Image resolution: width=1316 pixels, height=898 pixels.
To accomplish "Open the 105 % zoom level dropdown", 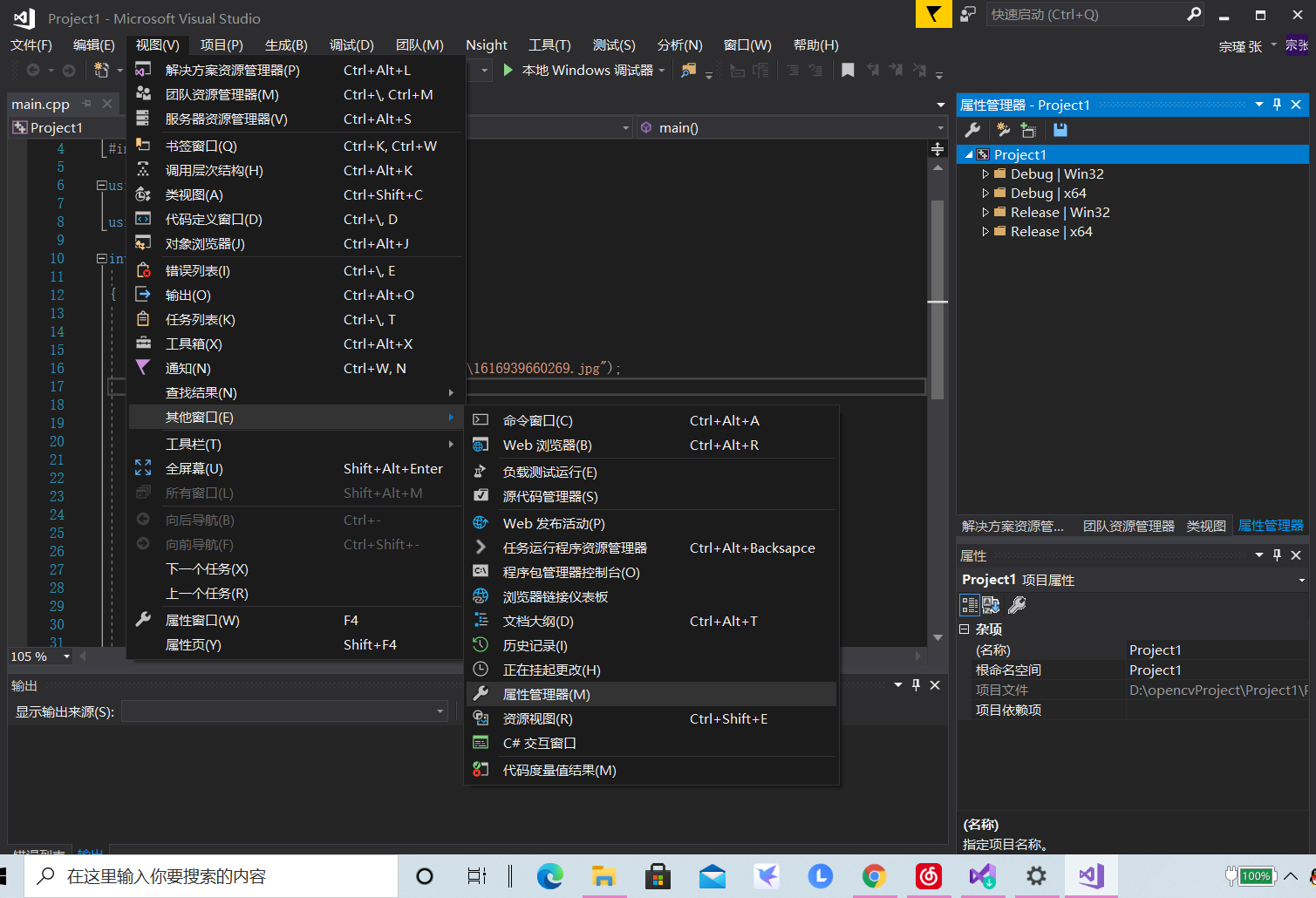I will pyautogui.click(x=66, y=656).
